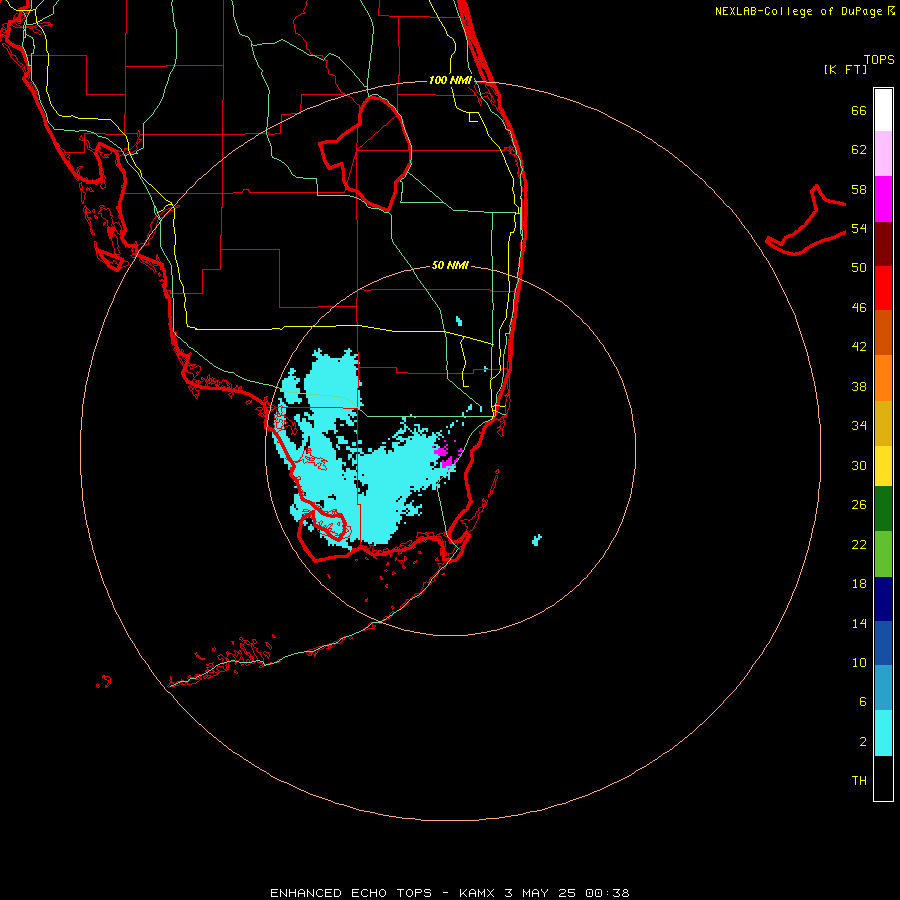Screen dimensions: 900x900
Task: Click the light green color band near 22
Action: (x=883, y=554)
